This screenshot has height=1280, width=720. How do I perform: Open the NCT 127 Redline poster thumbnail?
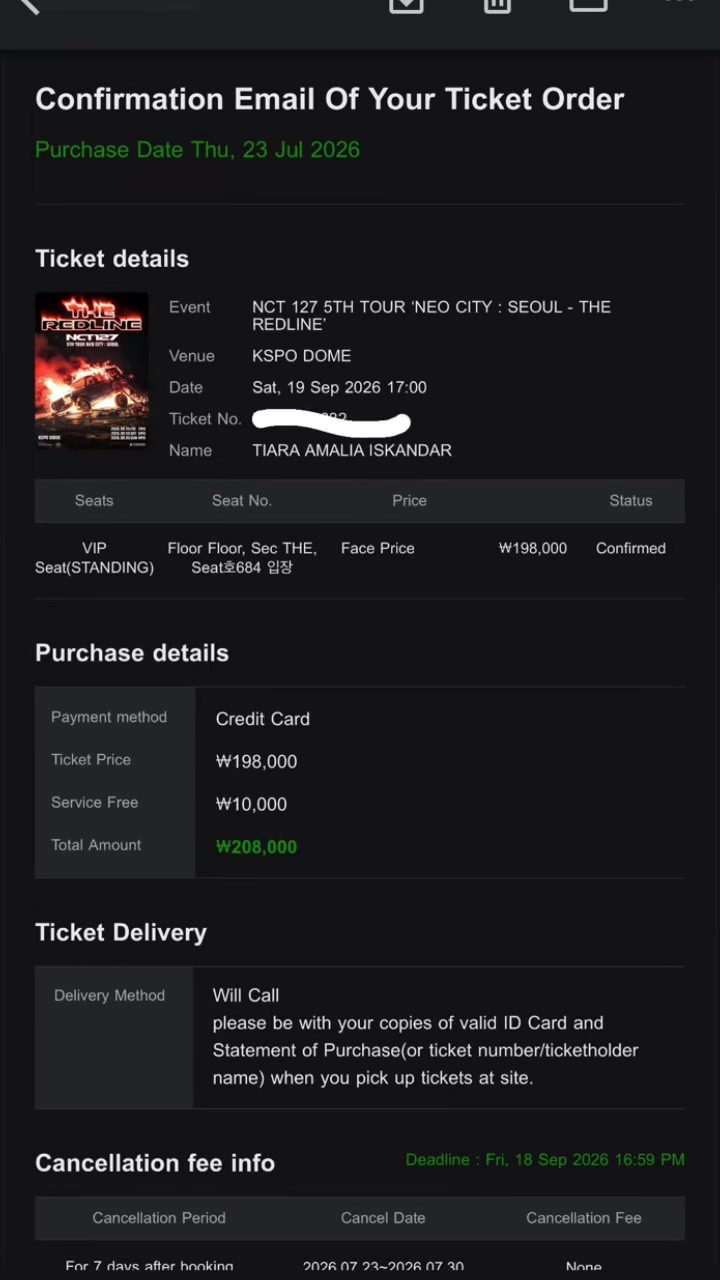92,370
